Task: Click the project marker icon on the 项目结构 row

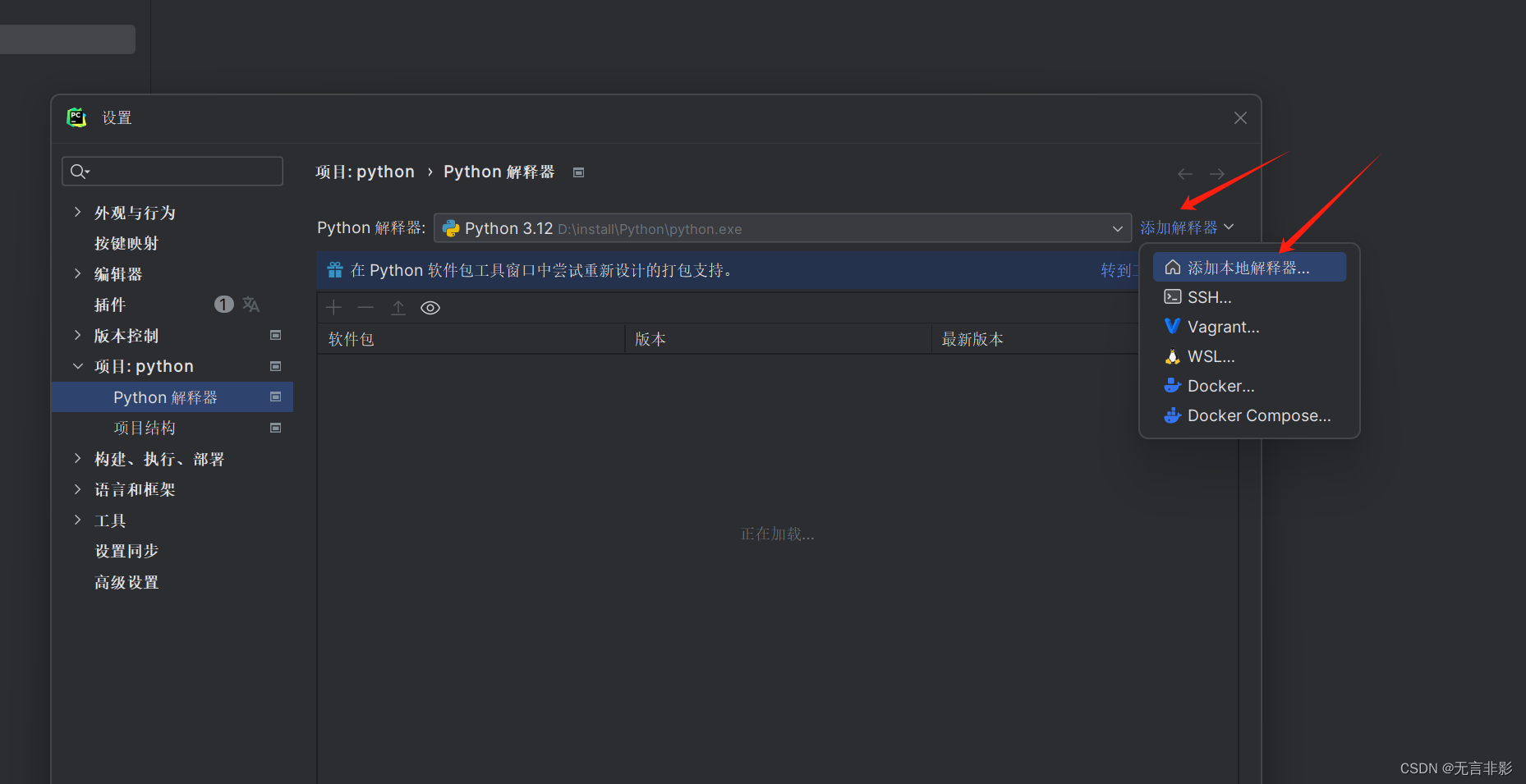Action: 276,428
